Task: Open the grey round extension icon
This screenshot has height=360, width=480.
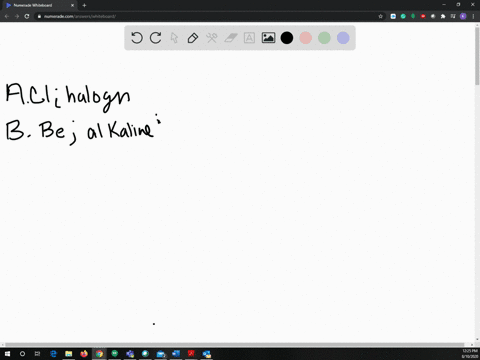Action: 433,16
